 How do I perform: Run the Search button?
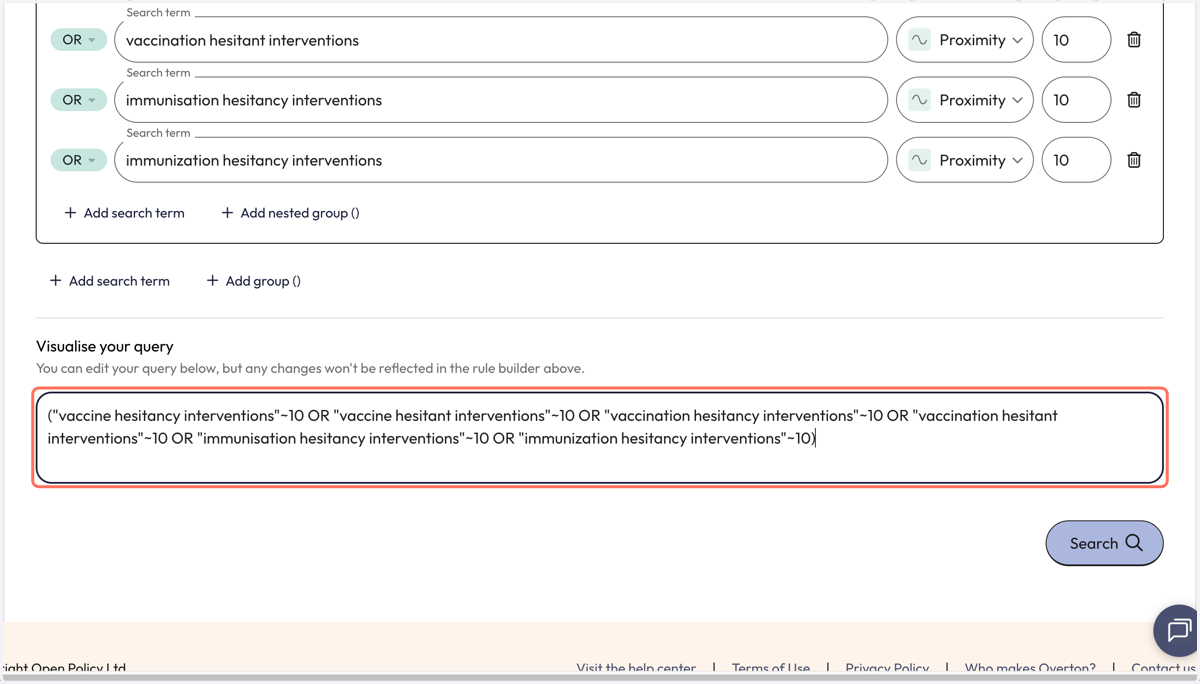point(1104,543)
